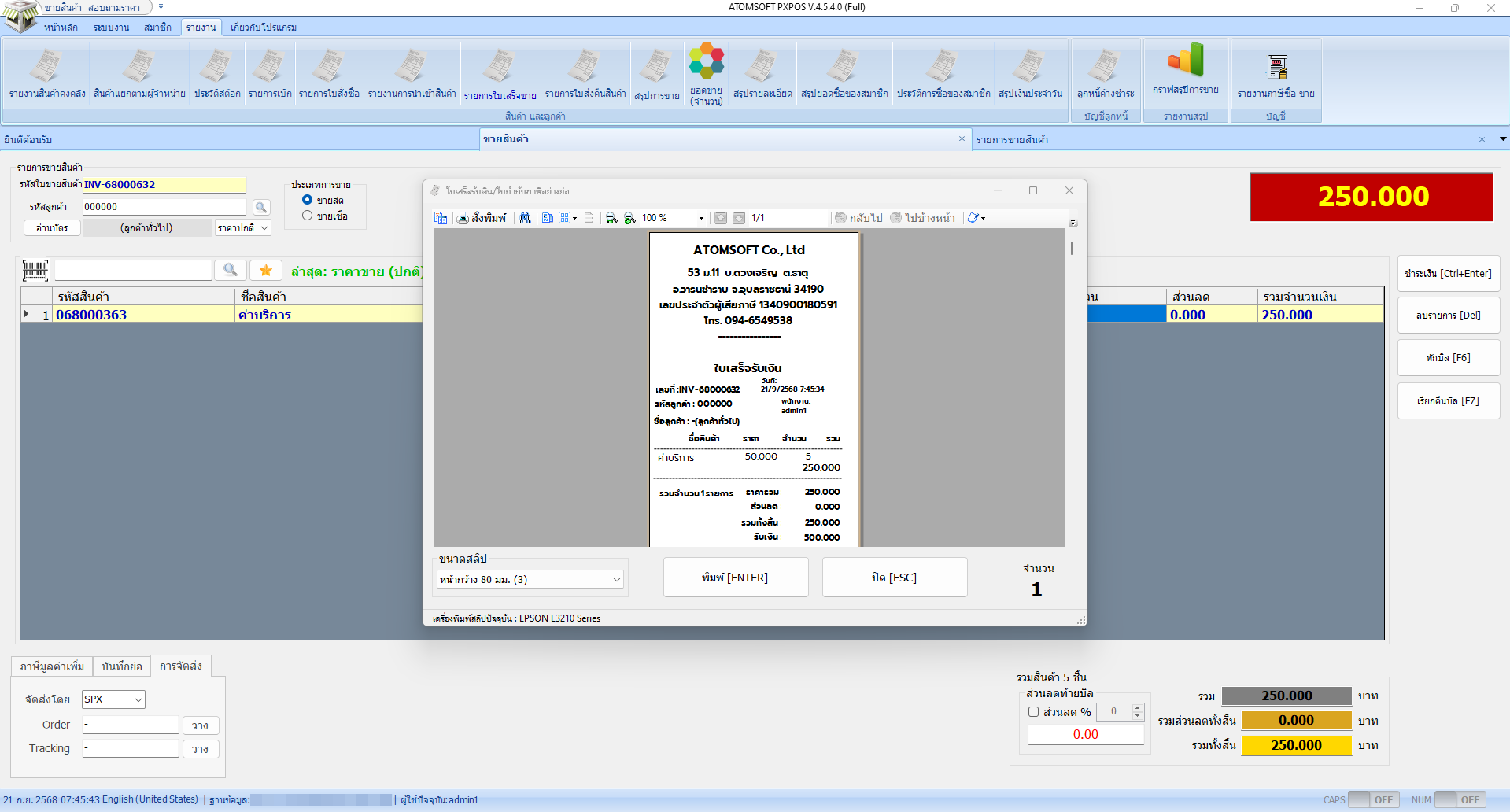
Task: Click the ชำระเงิน [Ctrl+Enter] payment button
Action: click(1448, 274)
